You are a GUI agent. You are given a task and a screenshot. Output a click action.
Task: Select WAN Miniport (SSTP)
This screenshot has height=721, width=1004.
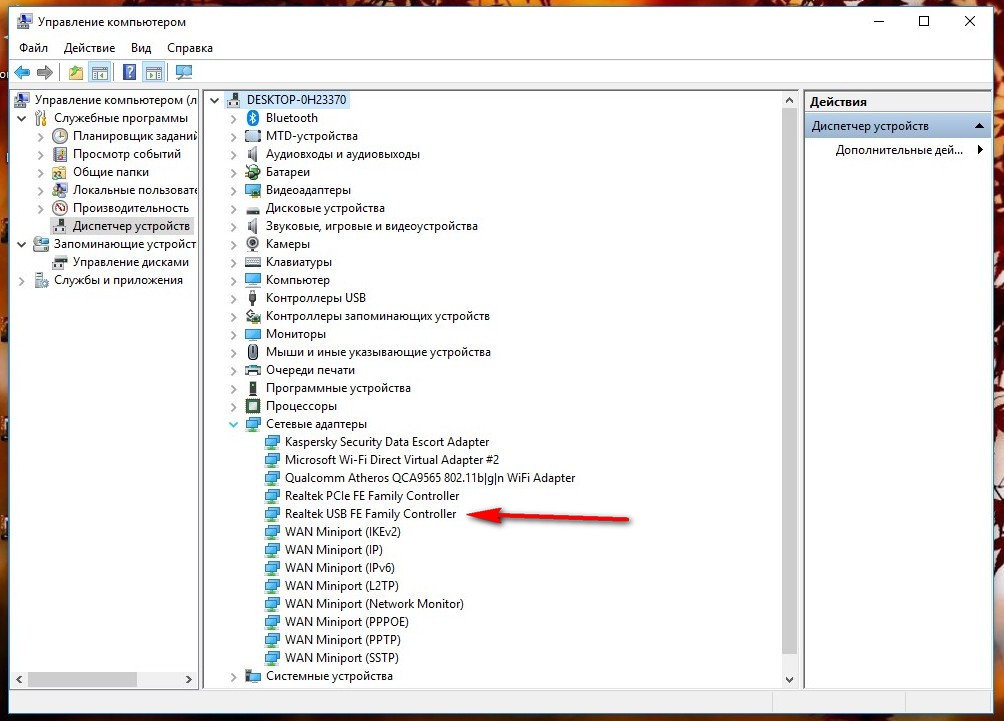point(341,658)
